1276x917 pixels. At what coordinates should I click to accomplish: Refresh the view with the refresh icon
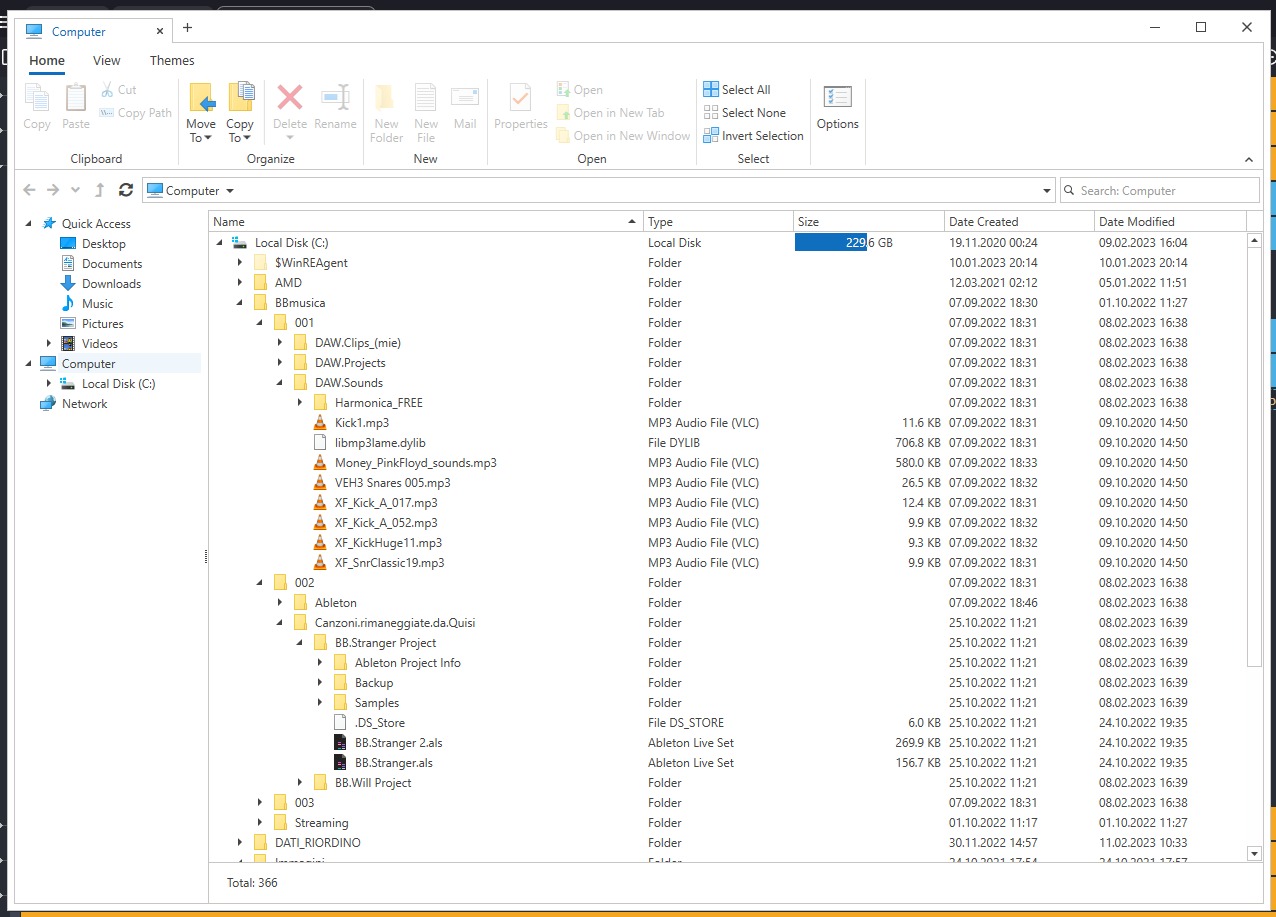tap(126, 190)
